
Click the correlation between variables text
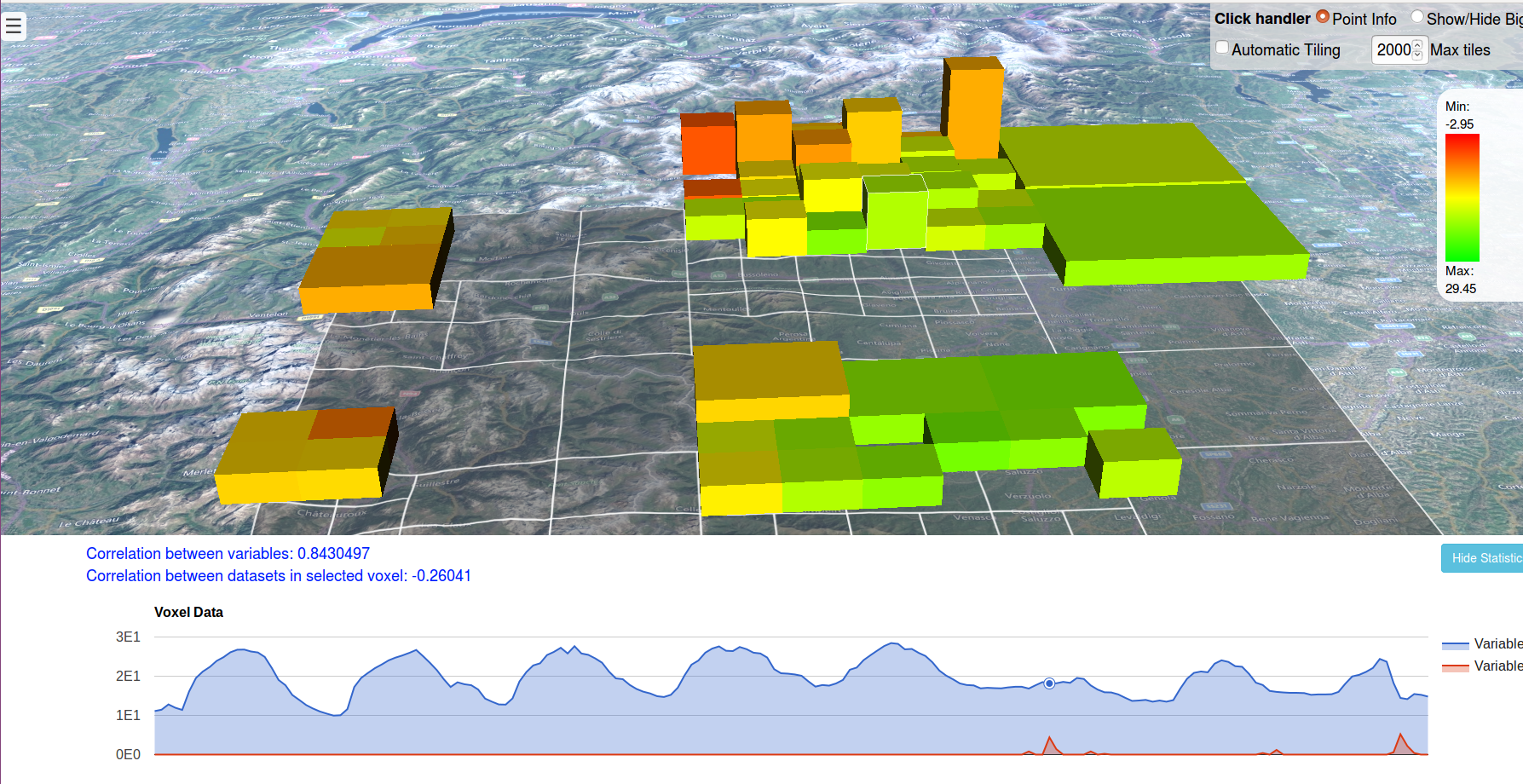(228, 554)
